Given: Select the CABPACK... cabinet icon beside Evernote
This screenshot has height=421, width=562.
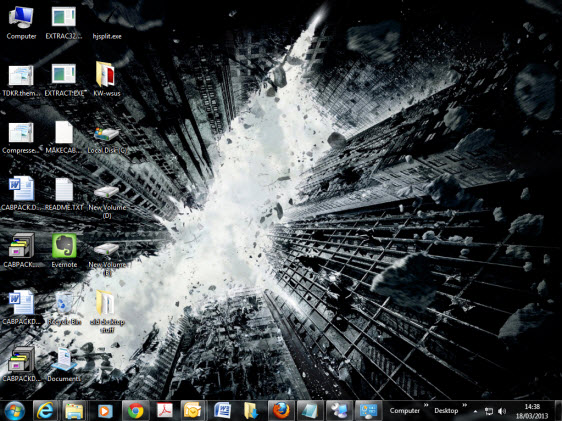Looking at the screenshot, I should 22,246.
